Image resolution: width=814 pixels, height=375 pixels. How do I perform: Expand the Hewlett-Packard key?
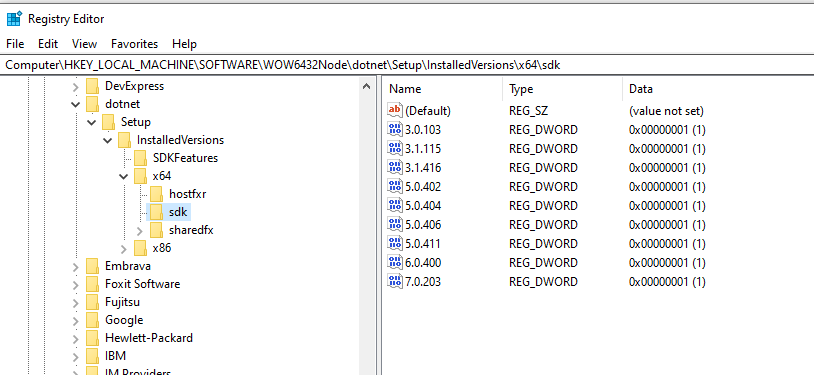76,339
